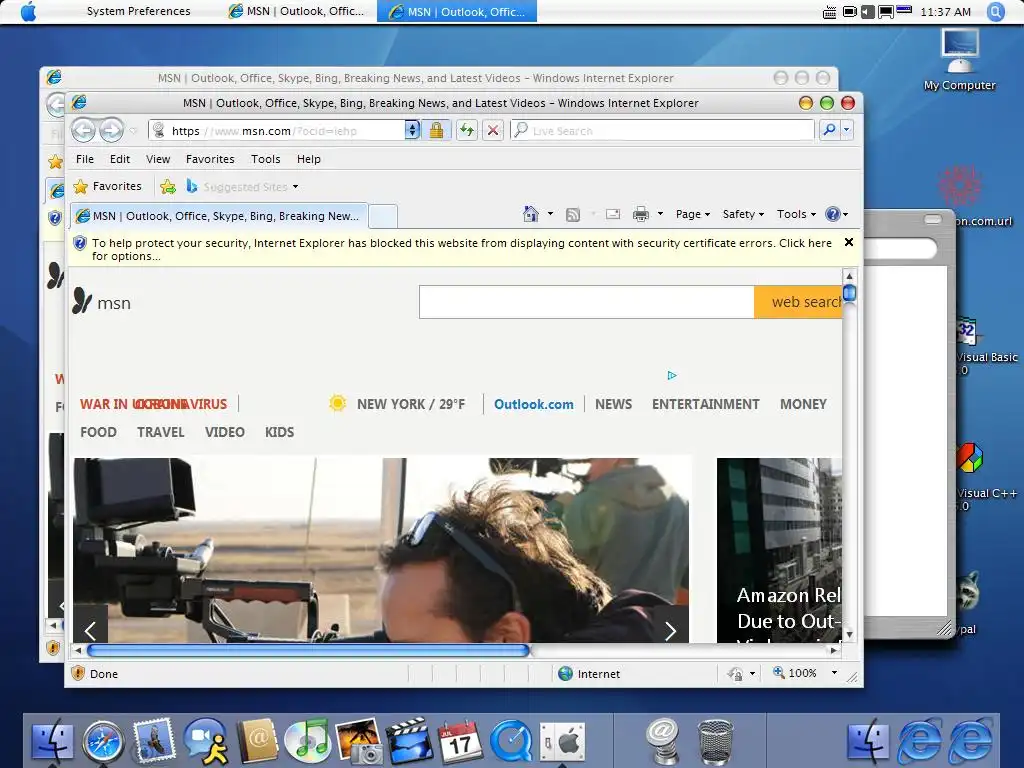Open iTunes from the dock
Image resolution: width=1024 pixels, height=768 pixels.
308,741
